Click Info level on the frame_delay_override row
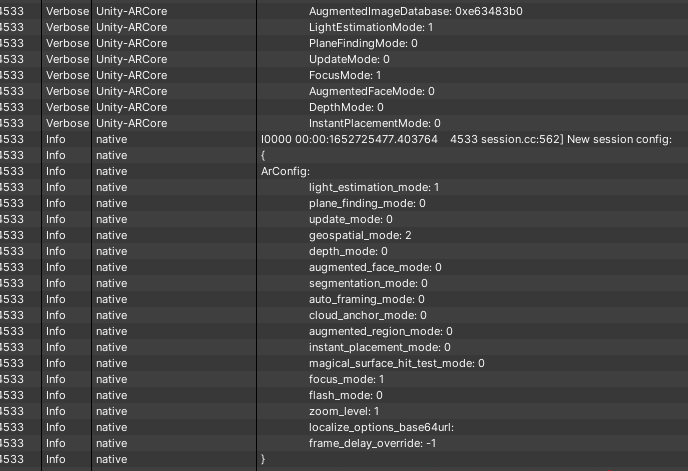Screen dimensions: 688x471 tap(56, 443)
